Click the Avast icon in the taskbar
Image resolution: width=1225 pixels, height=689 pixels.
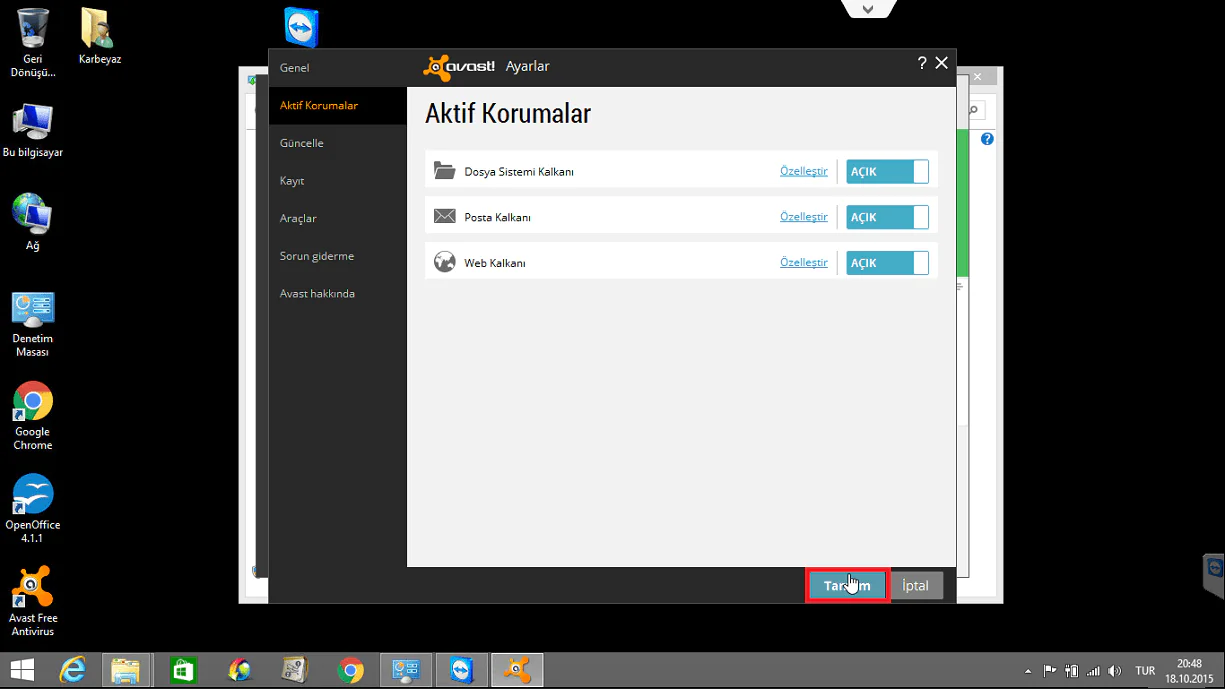click(517, 670)
